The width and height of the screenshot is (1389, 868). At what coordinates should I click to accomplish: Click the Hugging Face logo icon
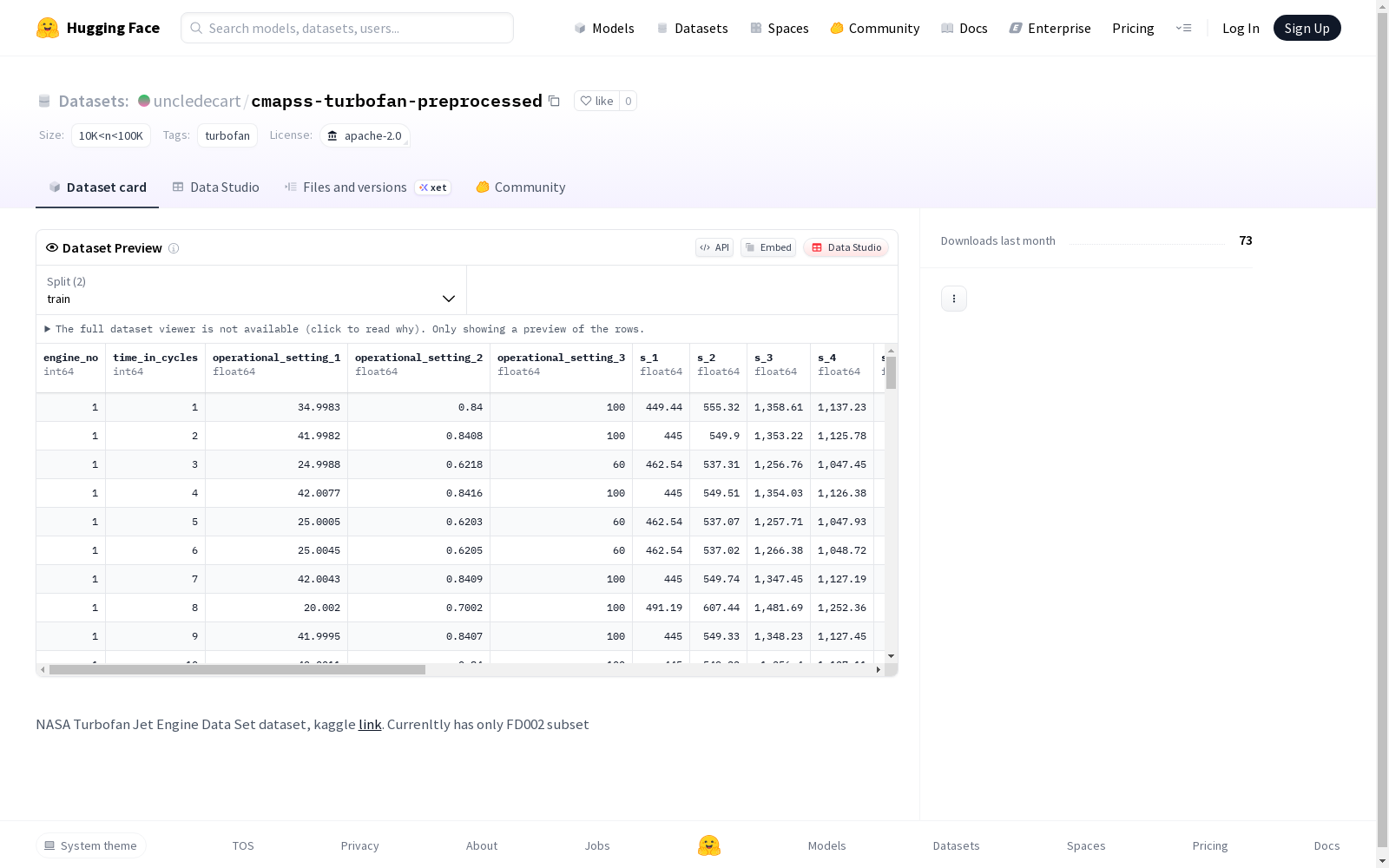point(48,28)
